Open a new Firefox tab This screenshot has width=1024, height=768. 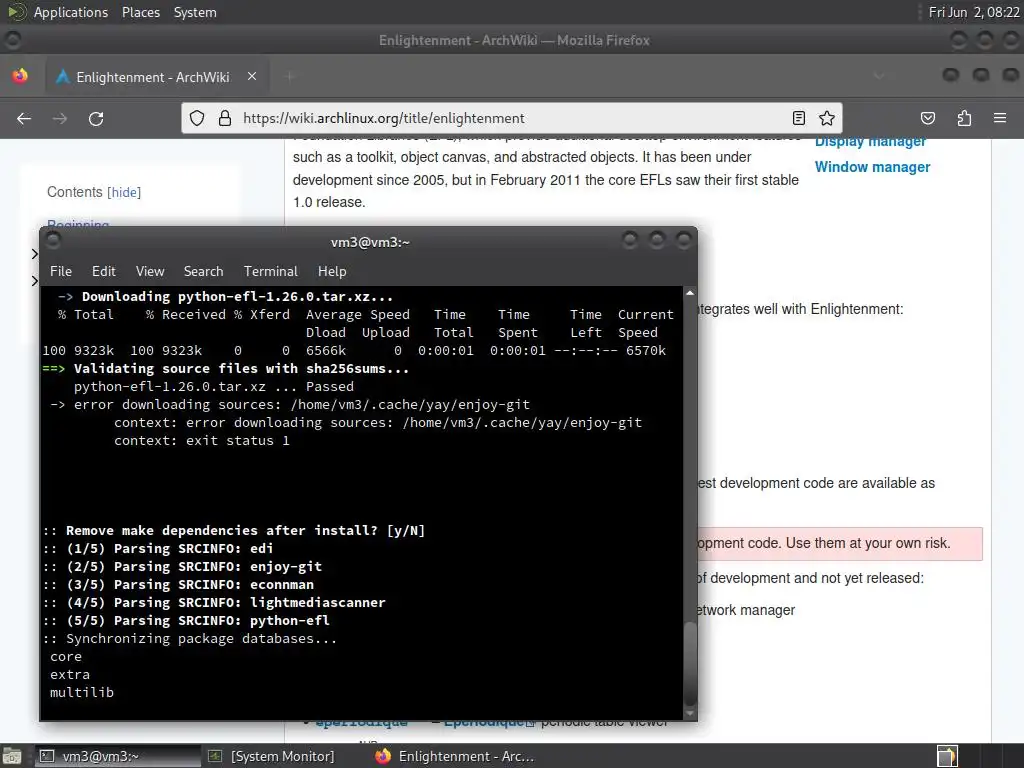point(290,76)
